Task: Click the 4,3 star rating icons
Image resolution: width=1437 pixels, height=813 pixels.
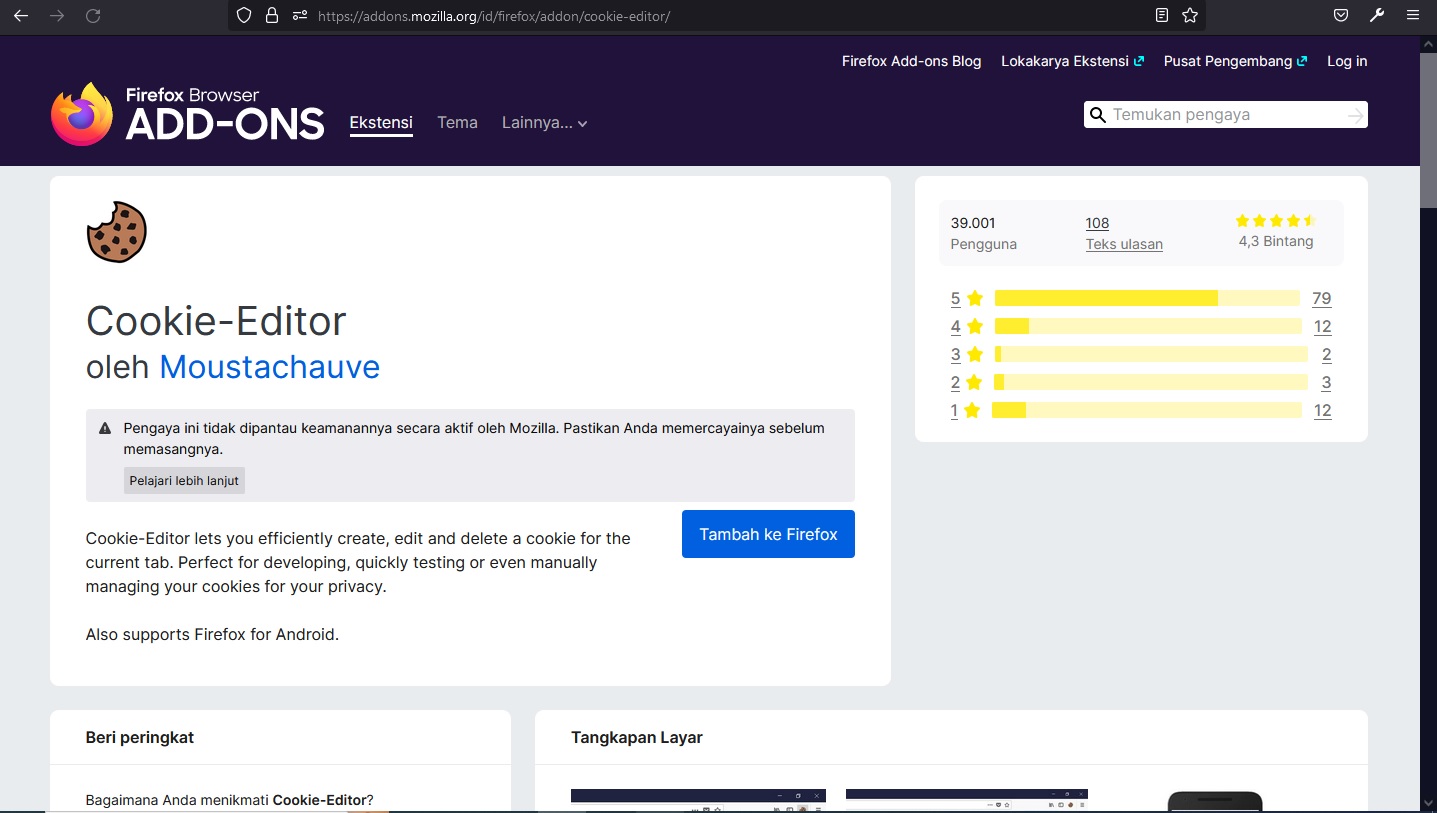Action: [1276, 221]
